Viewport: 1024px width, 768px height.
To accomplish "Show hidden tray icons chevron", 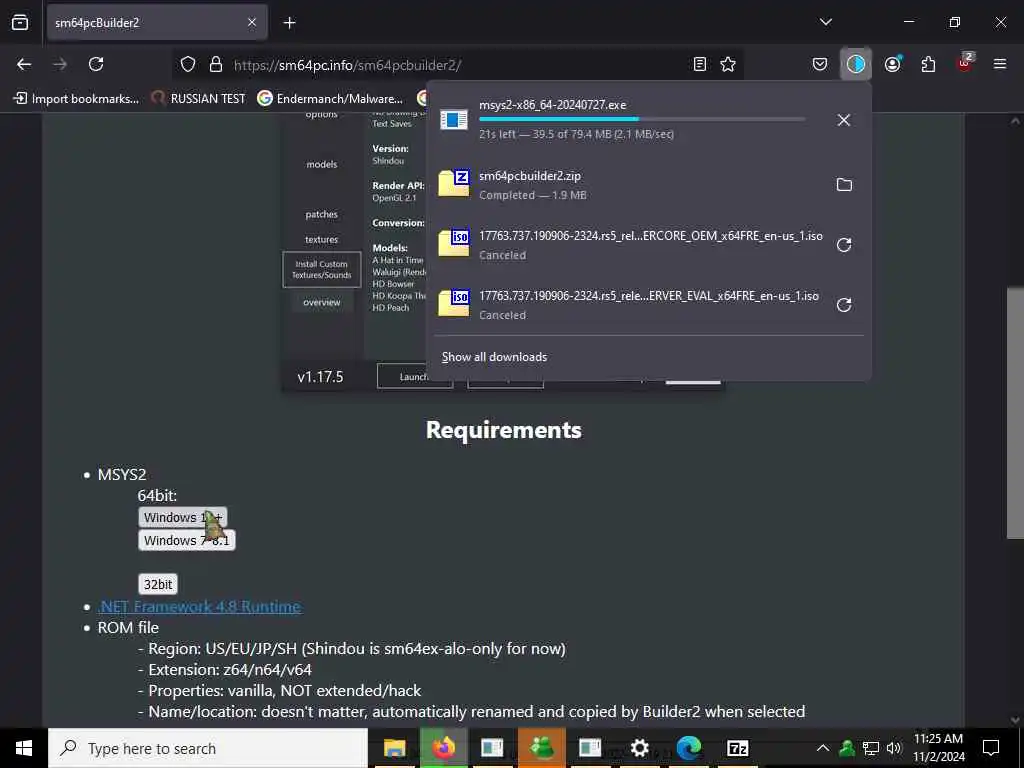I will tap(823, 748).
